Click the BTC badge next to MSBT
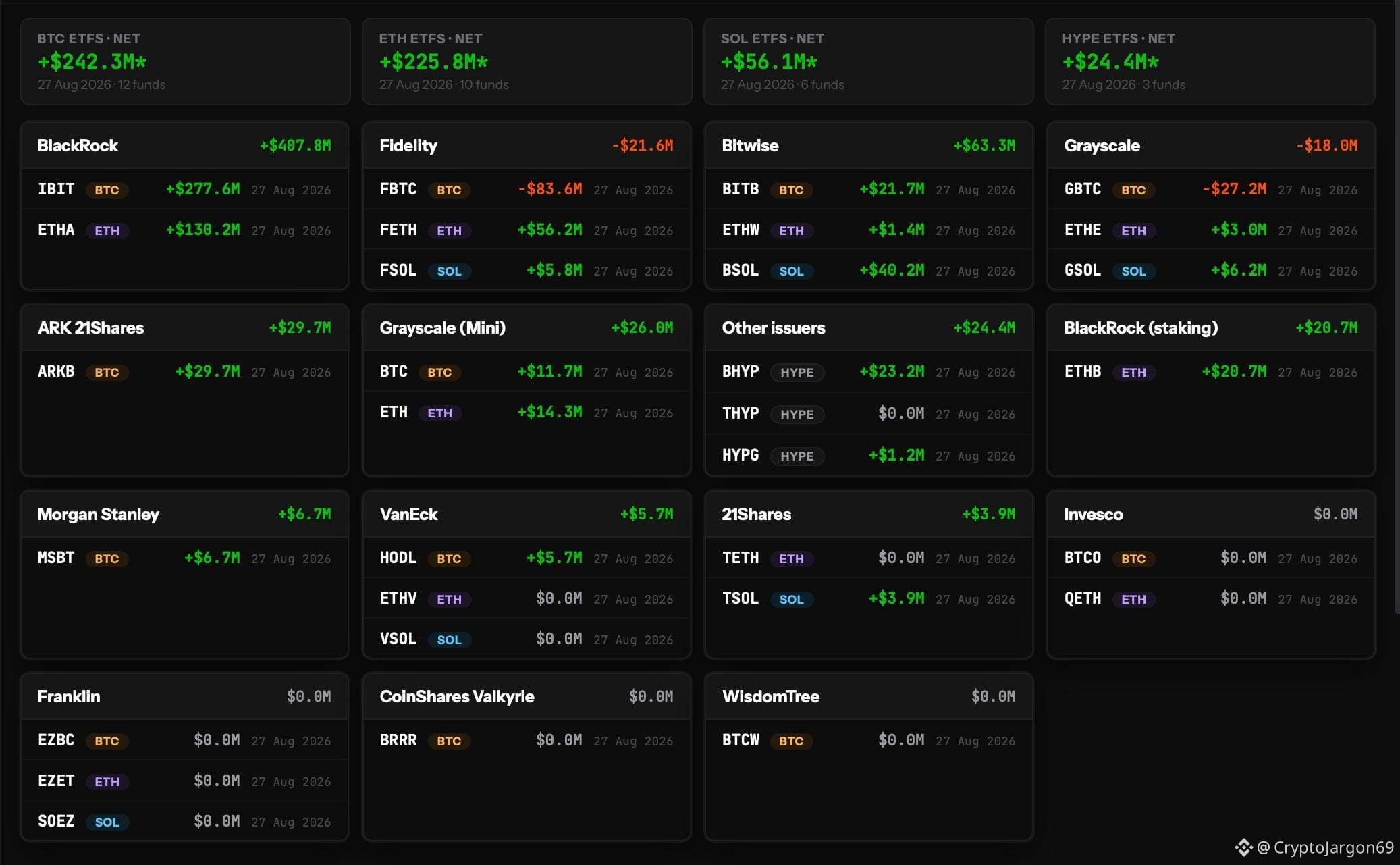 [107, 558]
